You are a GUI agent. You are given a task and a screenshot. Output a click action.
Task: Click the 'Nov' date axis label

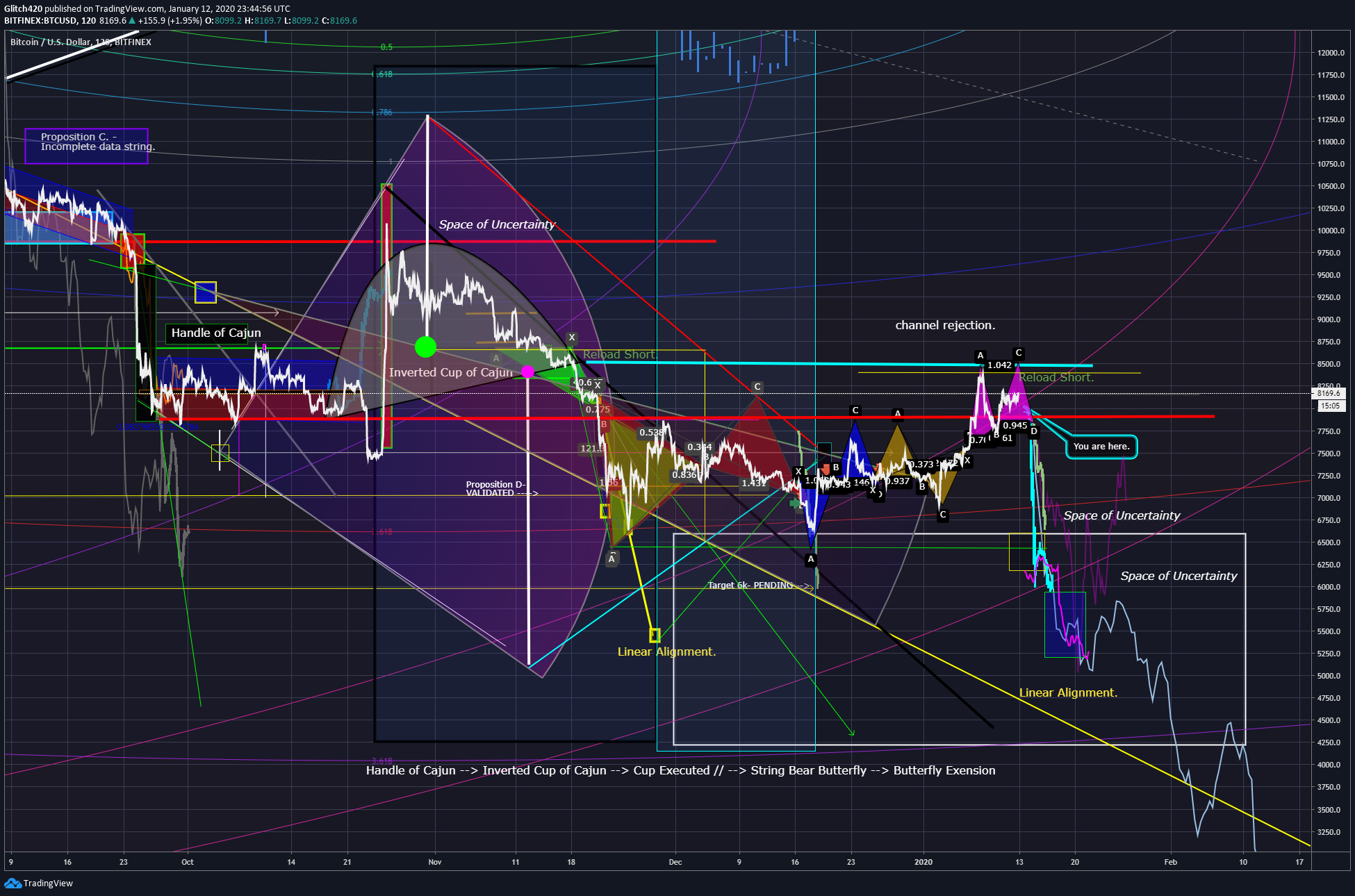(435, 862)
